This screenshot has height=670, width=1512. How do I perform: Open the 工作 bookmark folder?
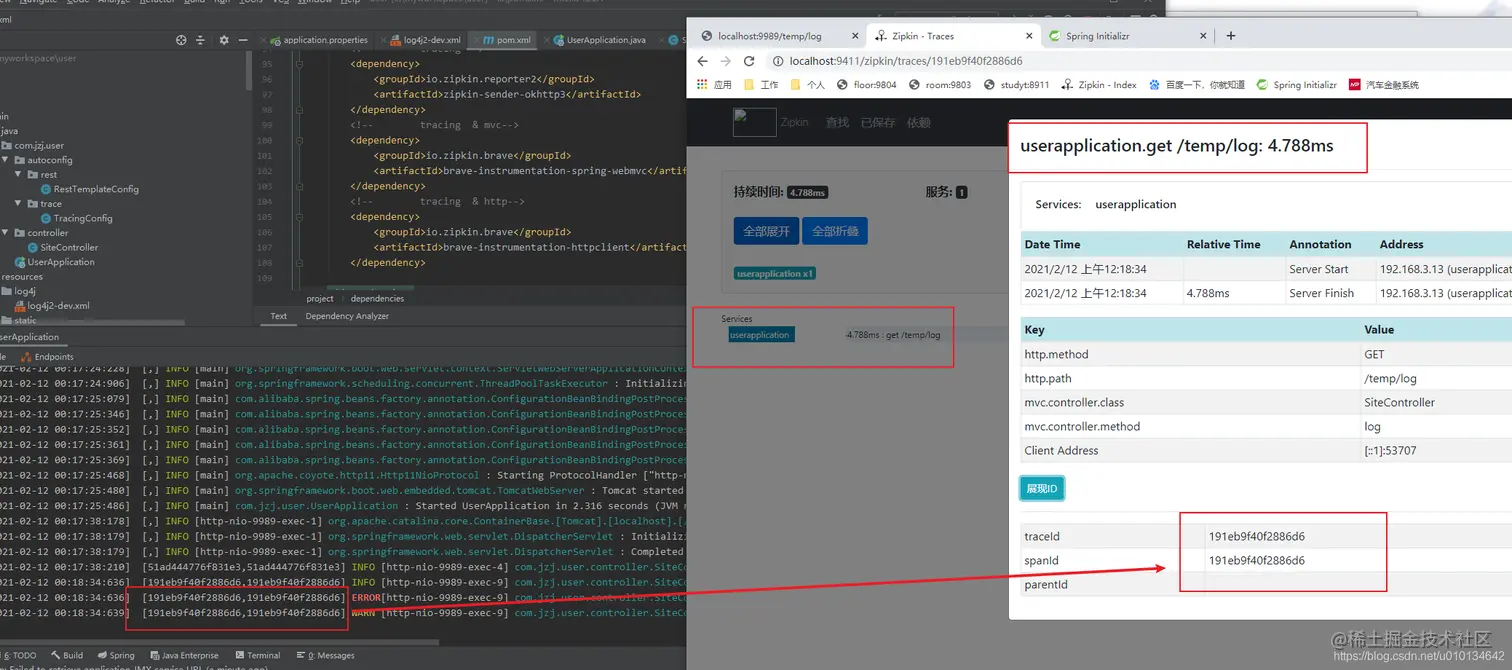pos(761,85)
